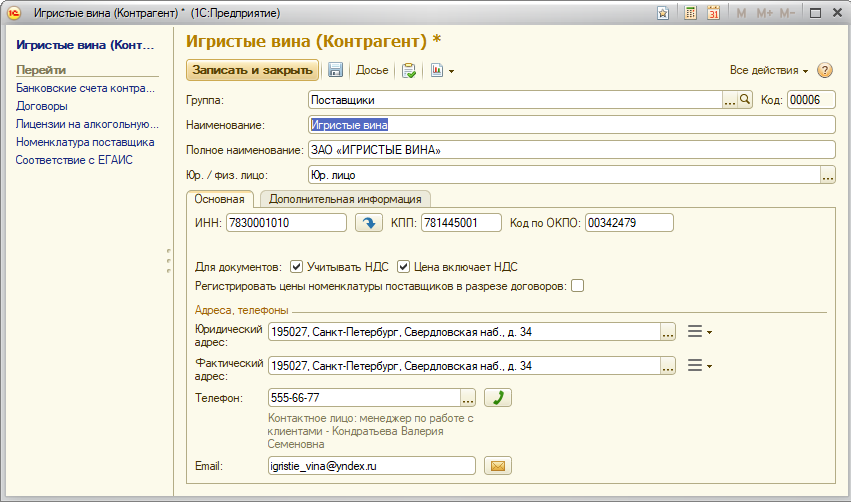Switch to Дополнительная информация tab
The height and width of the screenshot is (502, 851).
tap(345, 199)
